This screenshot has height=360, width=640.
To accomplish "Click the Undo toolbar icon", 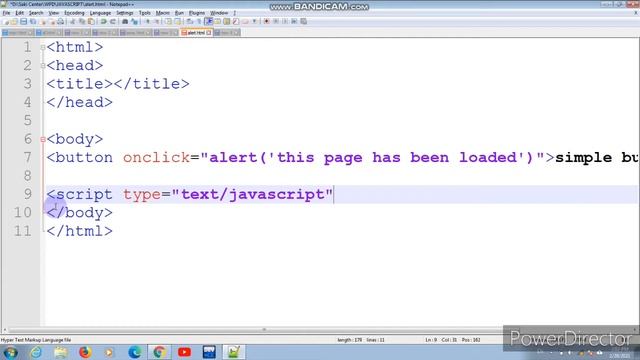I will point(104,21).
